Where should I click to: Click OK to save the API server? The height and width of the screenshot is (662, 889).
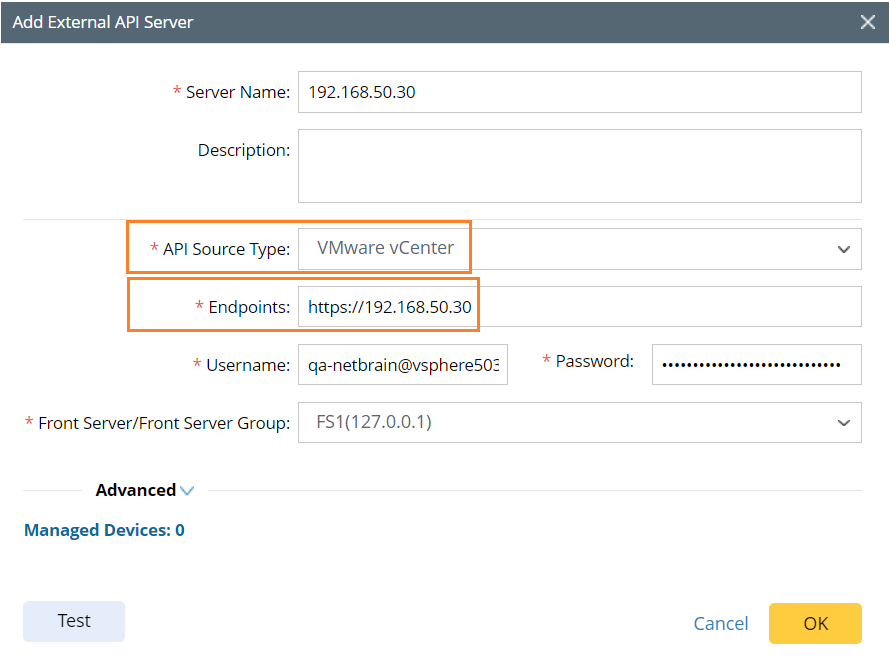tap(815, 623)
